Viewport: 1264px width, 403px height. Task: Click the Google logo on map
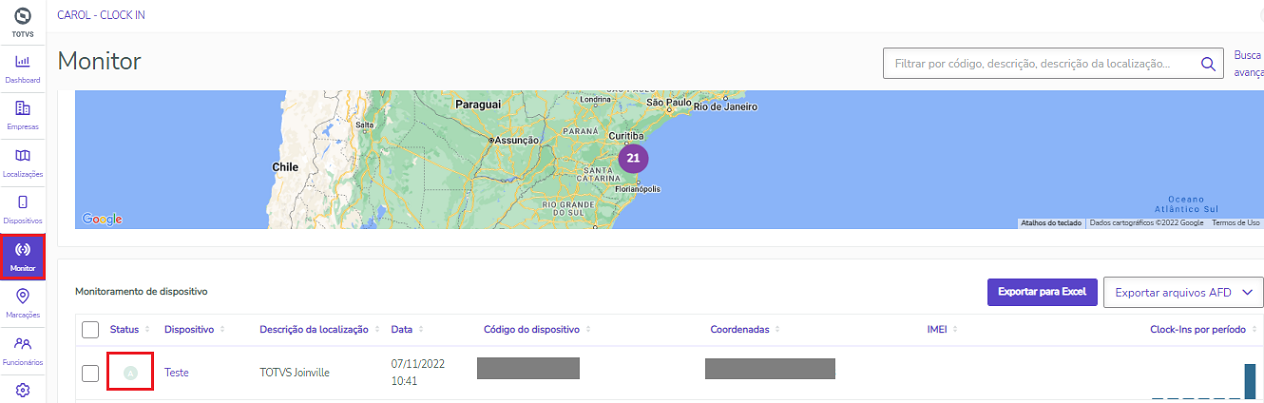pos(102,219)
